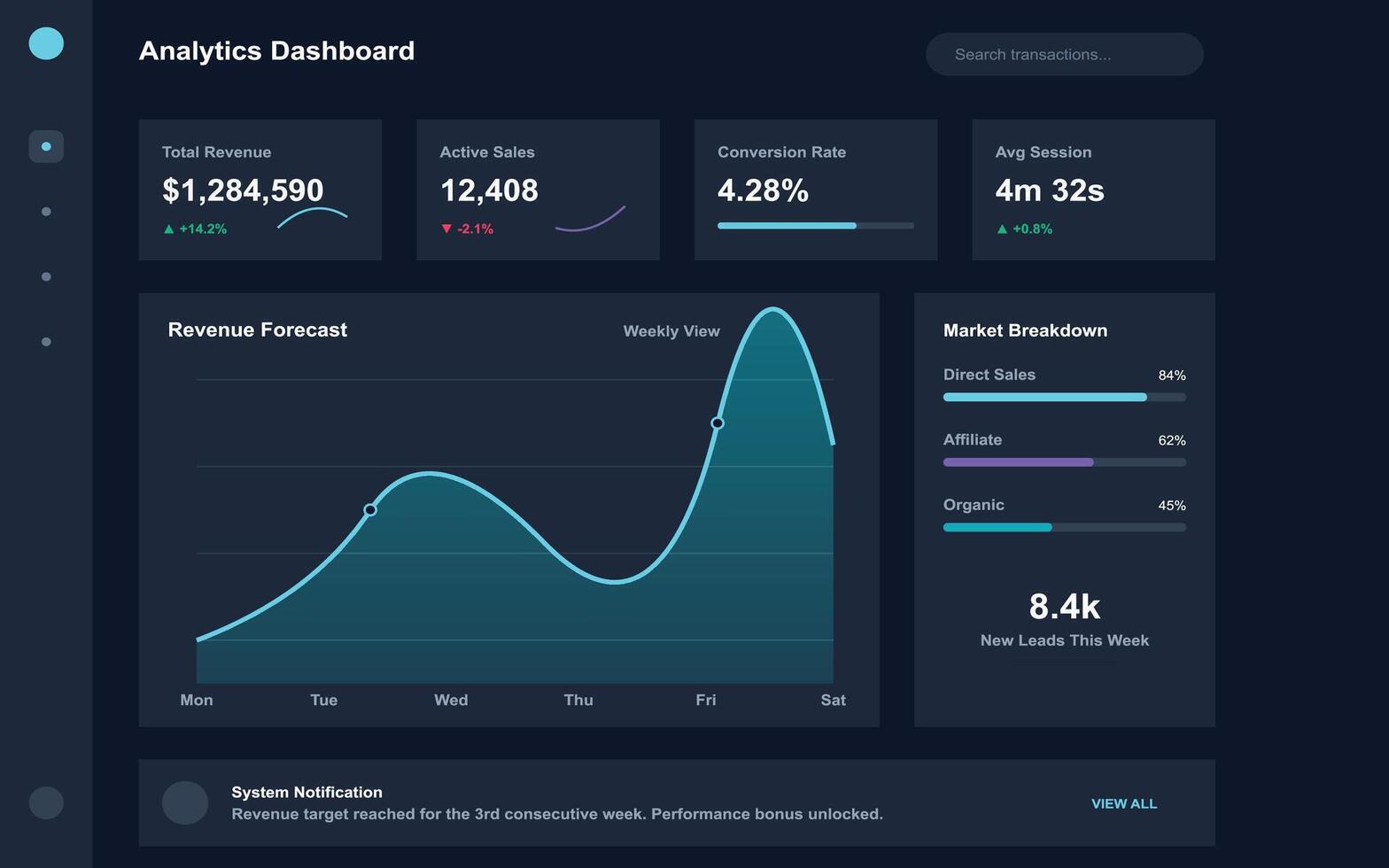Click the 12,408 active sales value
Image resolution: width=1389 pixels, height=868 pixels.
click(x=489, y=190)
